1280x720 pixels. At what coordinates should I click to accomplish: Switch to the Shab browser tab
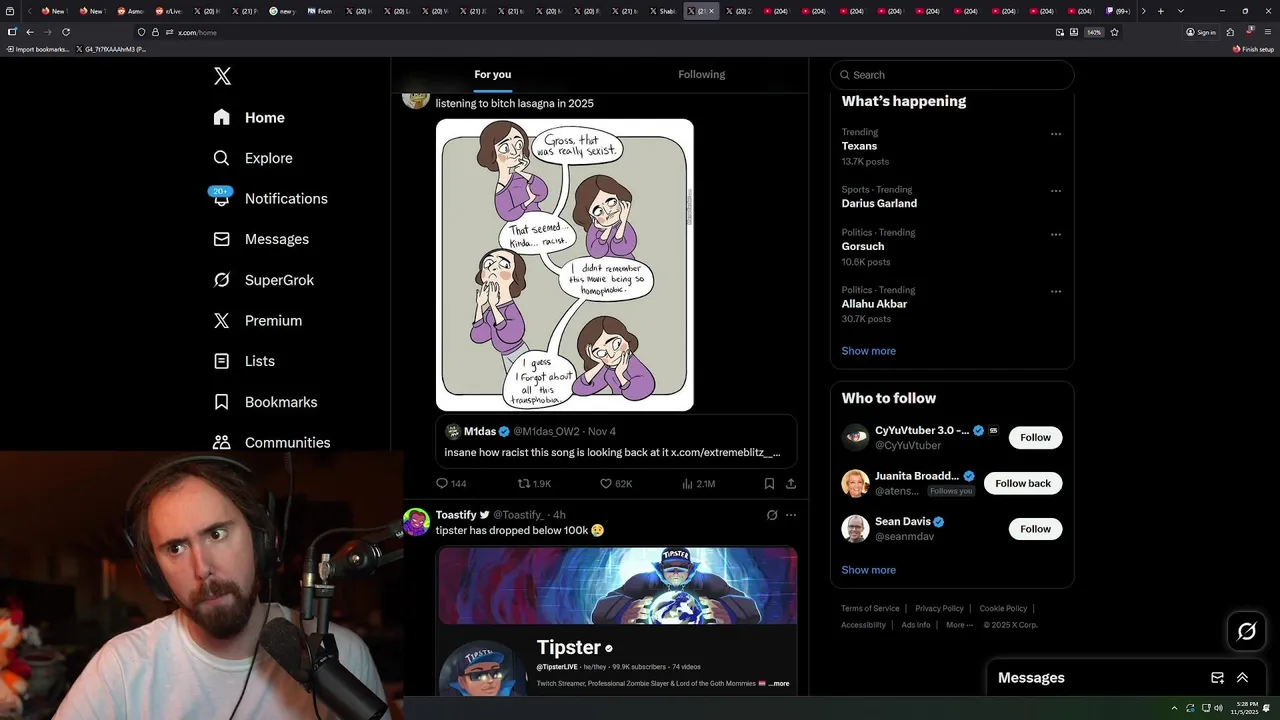pos(664,11)
